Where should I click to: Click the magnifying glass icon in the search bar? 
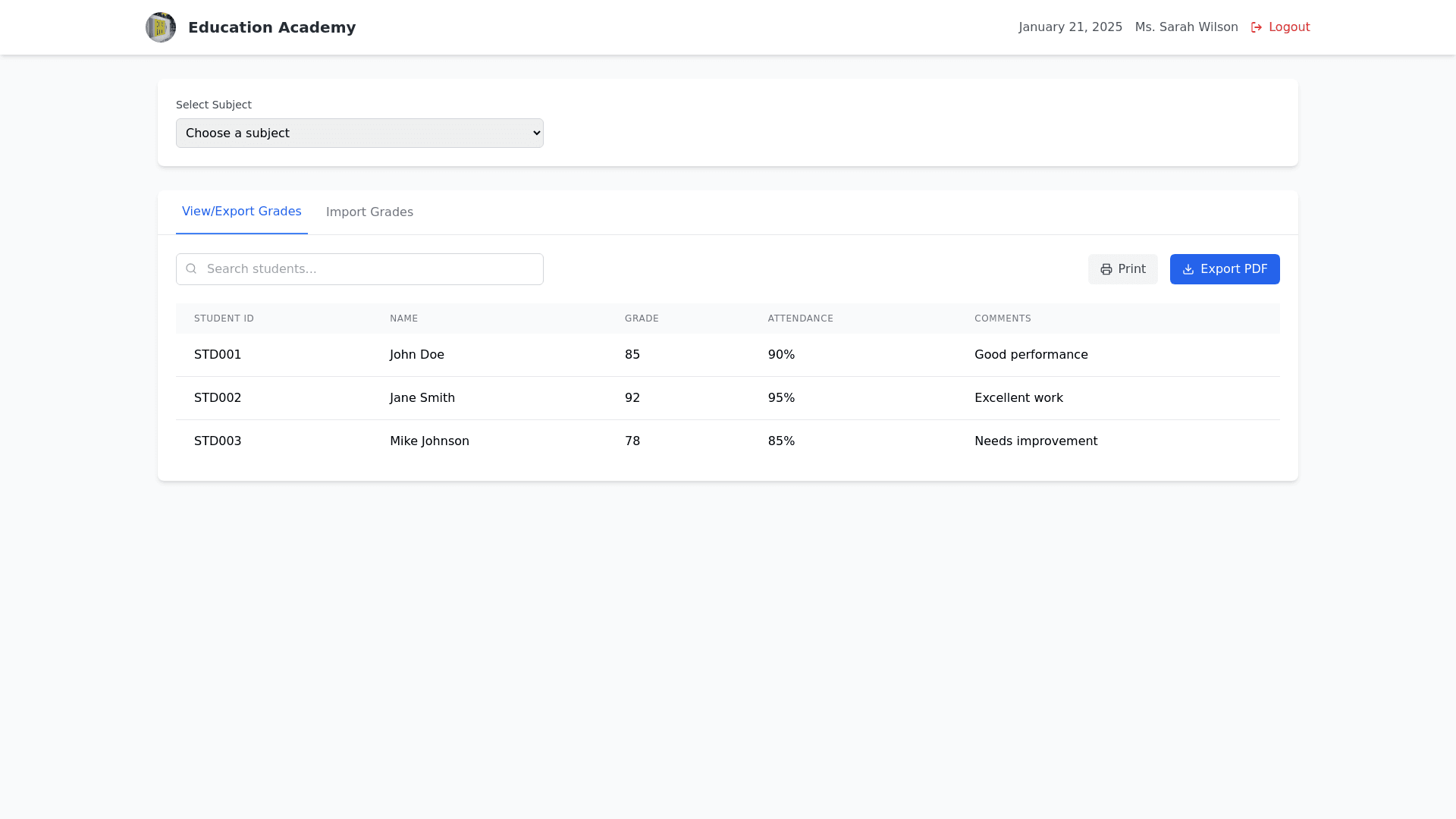pyautogui.click(x=191, y=268)
